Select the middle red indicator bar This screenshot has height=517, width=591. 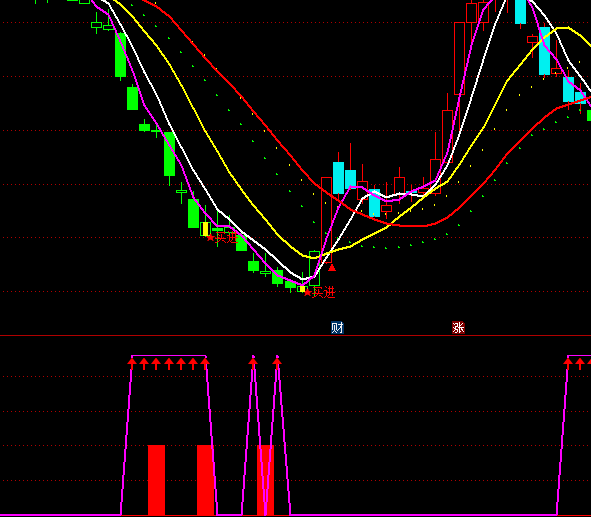(x=205, y=480)
